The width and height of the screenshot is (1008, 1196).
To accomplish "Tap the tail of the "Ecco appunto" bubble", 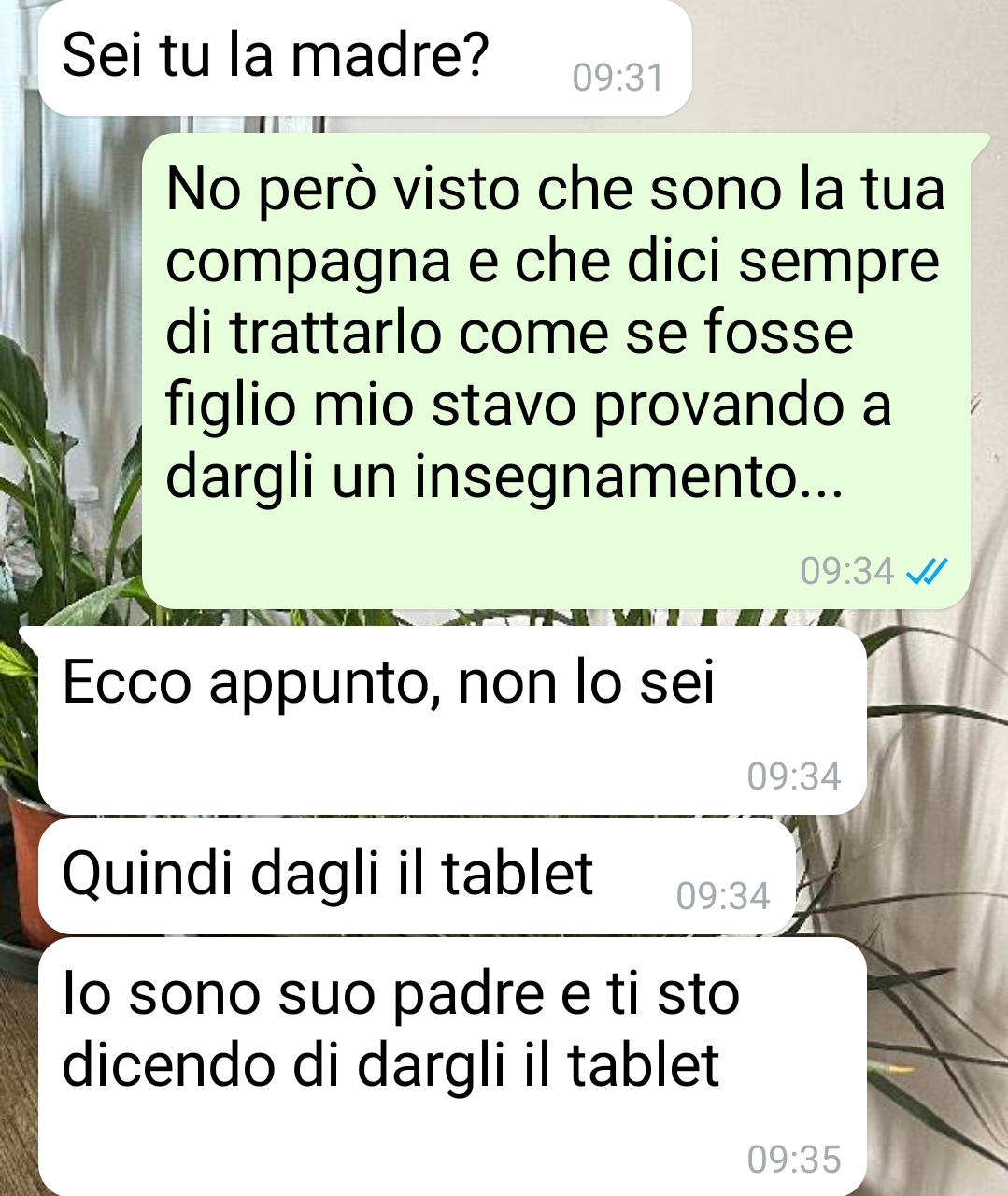I will coord(31,636).
